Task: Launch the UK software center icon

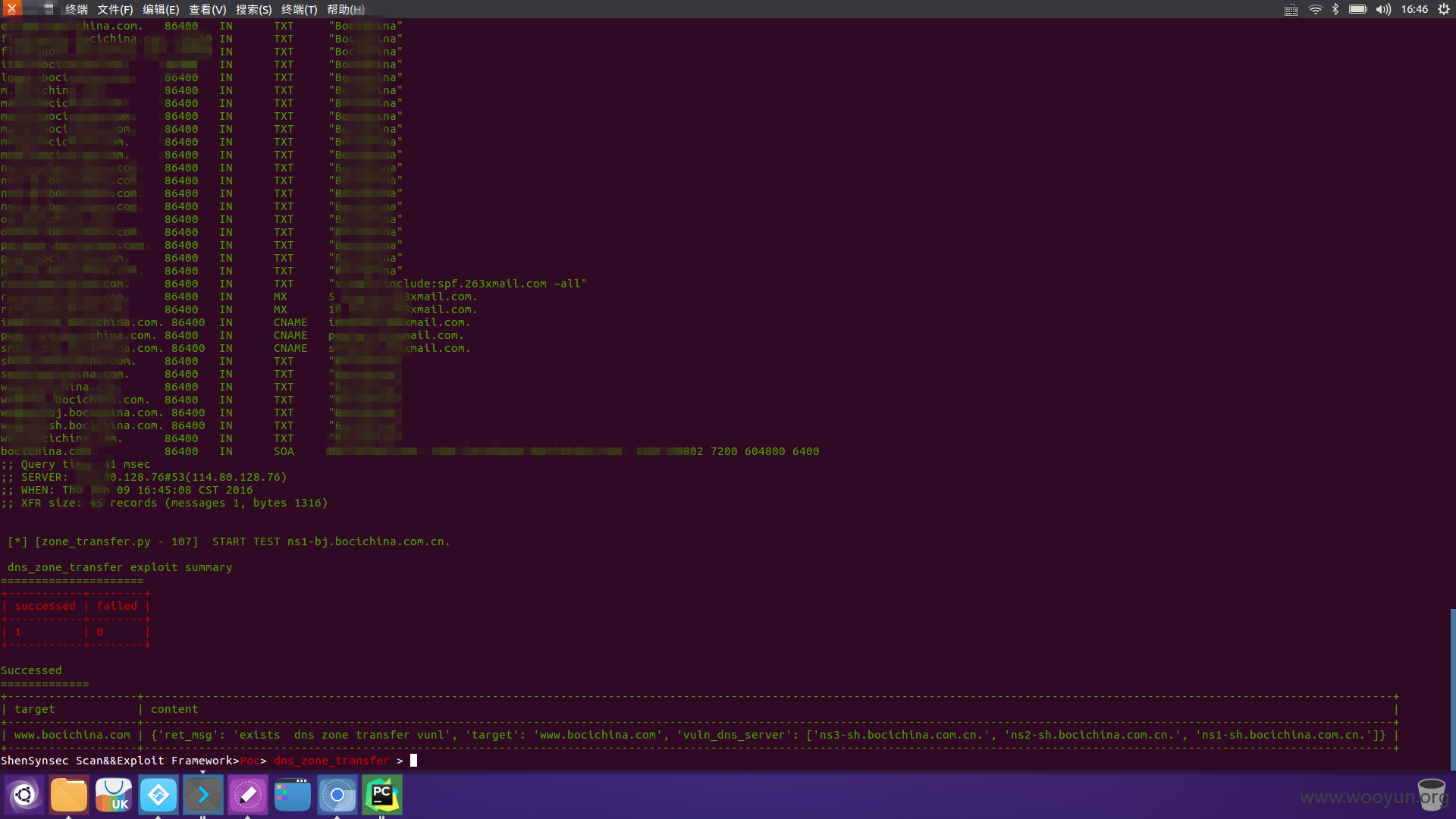Action: [x=114, y=795]
